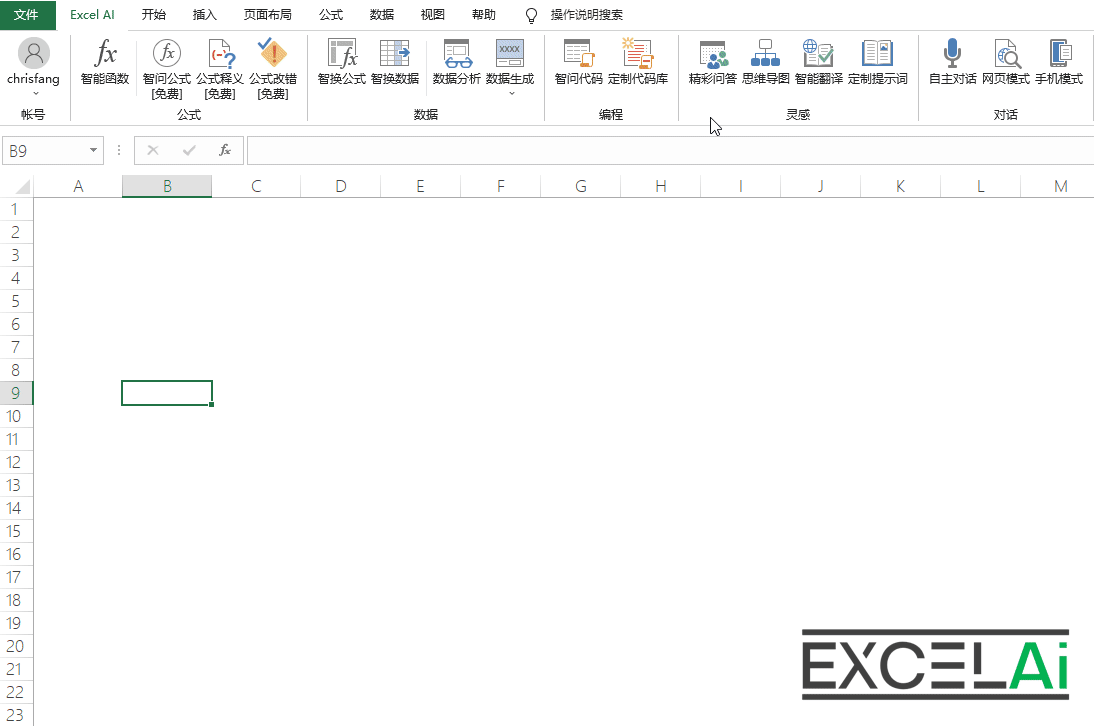Launch the 精彩问答 Q&A tool
This screenshot has height=726, width=1094.
[x=713, y=63]
